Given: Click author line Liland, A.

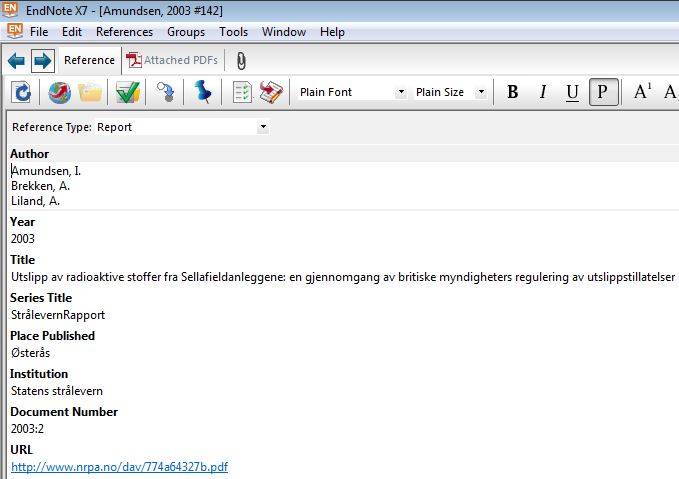Looking at the screenshot, I should [x=36, y=201].
